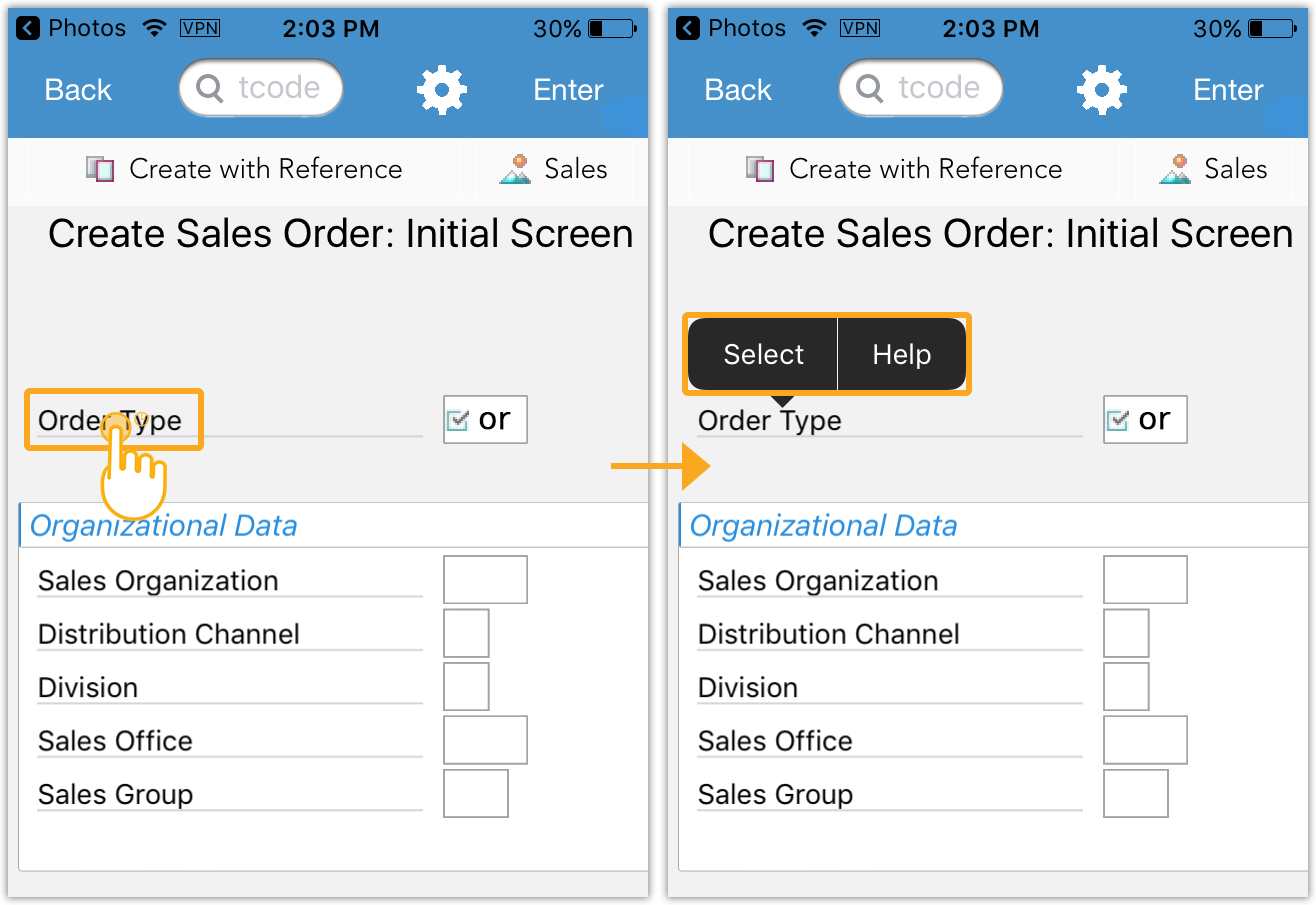Tap the magnifier icon in left tcode search
The image size is (1316, 905).
pos(210,89)
